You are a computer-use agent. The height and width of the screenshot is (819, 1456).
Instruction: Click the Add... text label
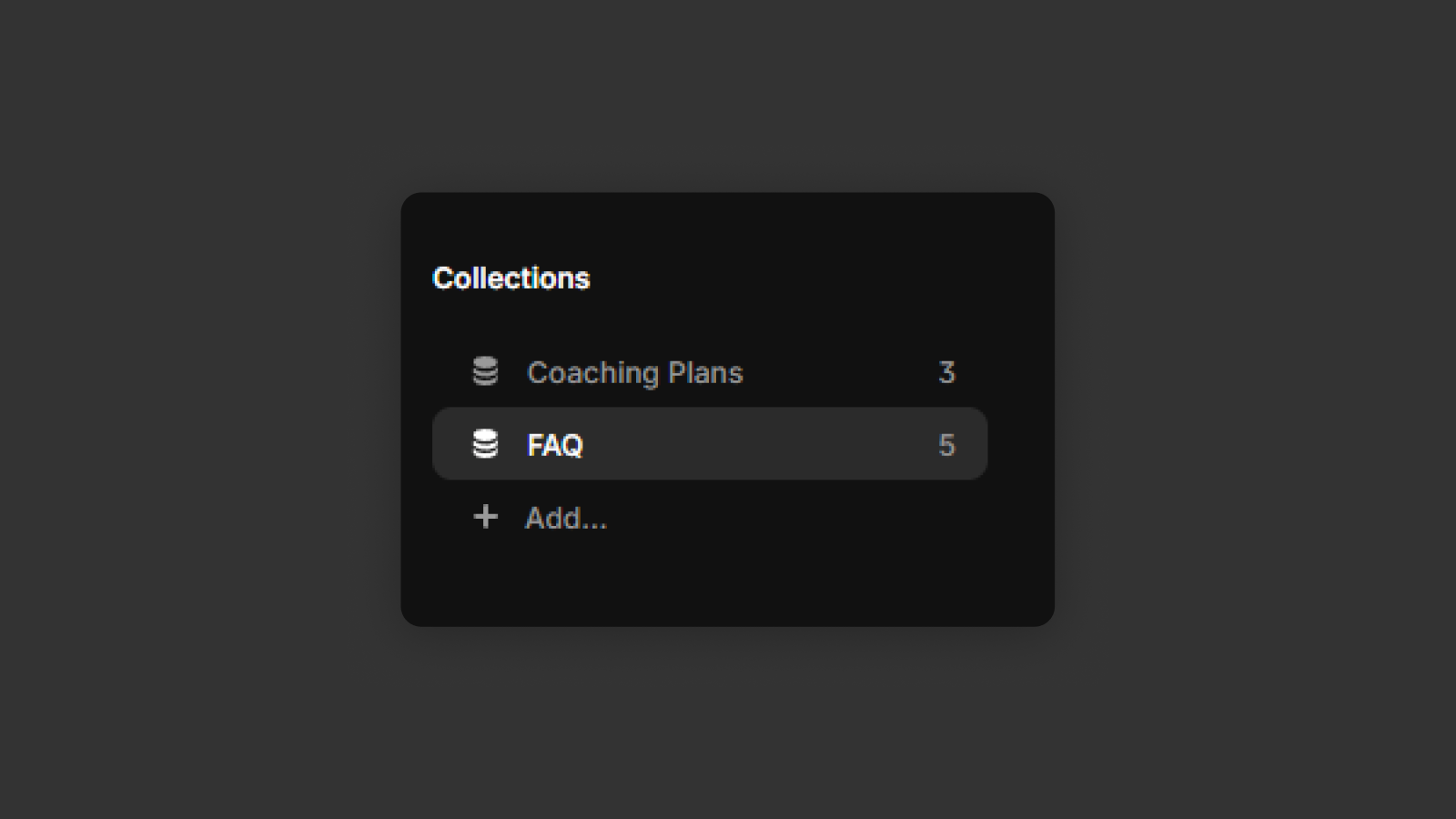565,518
